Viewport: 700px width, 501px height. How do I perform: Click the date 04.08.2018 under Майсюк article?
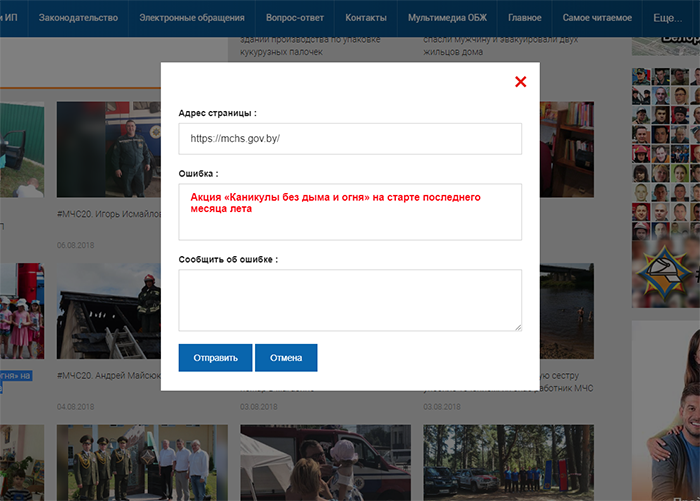pos(75,407)
